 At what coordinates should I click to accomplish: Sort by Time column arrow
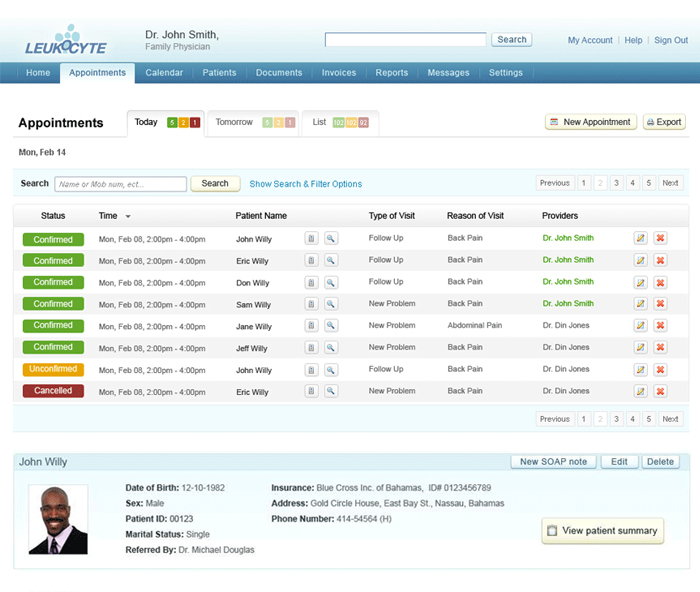point(128,217)
